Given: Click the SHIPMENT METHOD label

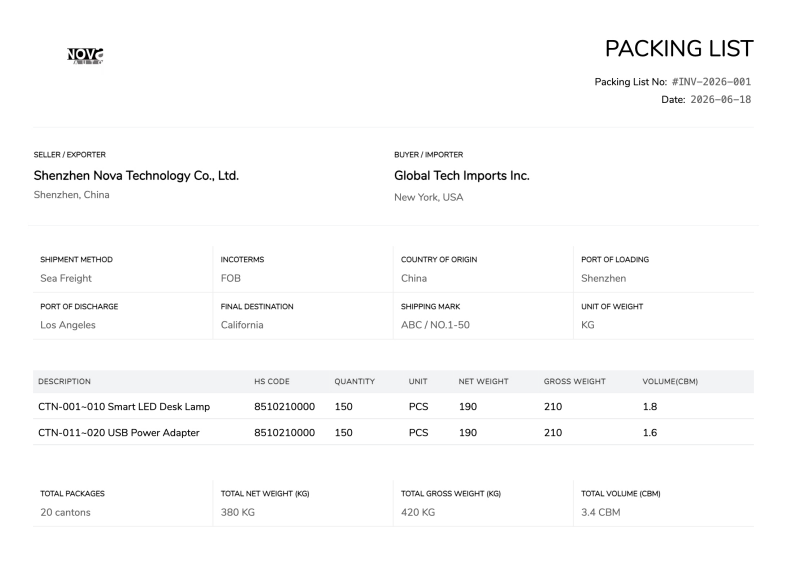Looking at the screenshot, I should (76, 260).
